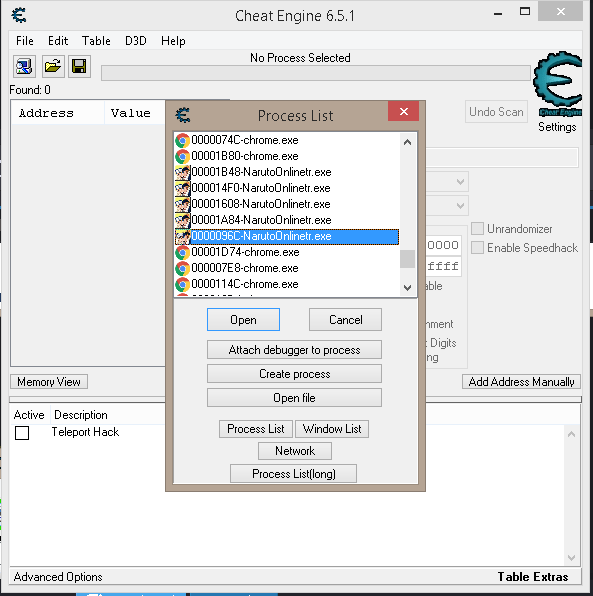This screenshot has width=593, height=596.
Task: Click the process list scrollbar thumb
Action: (x=407, y=259)
